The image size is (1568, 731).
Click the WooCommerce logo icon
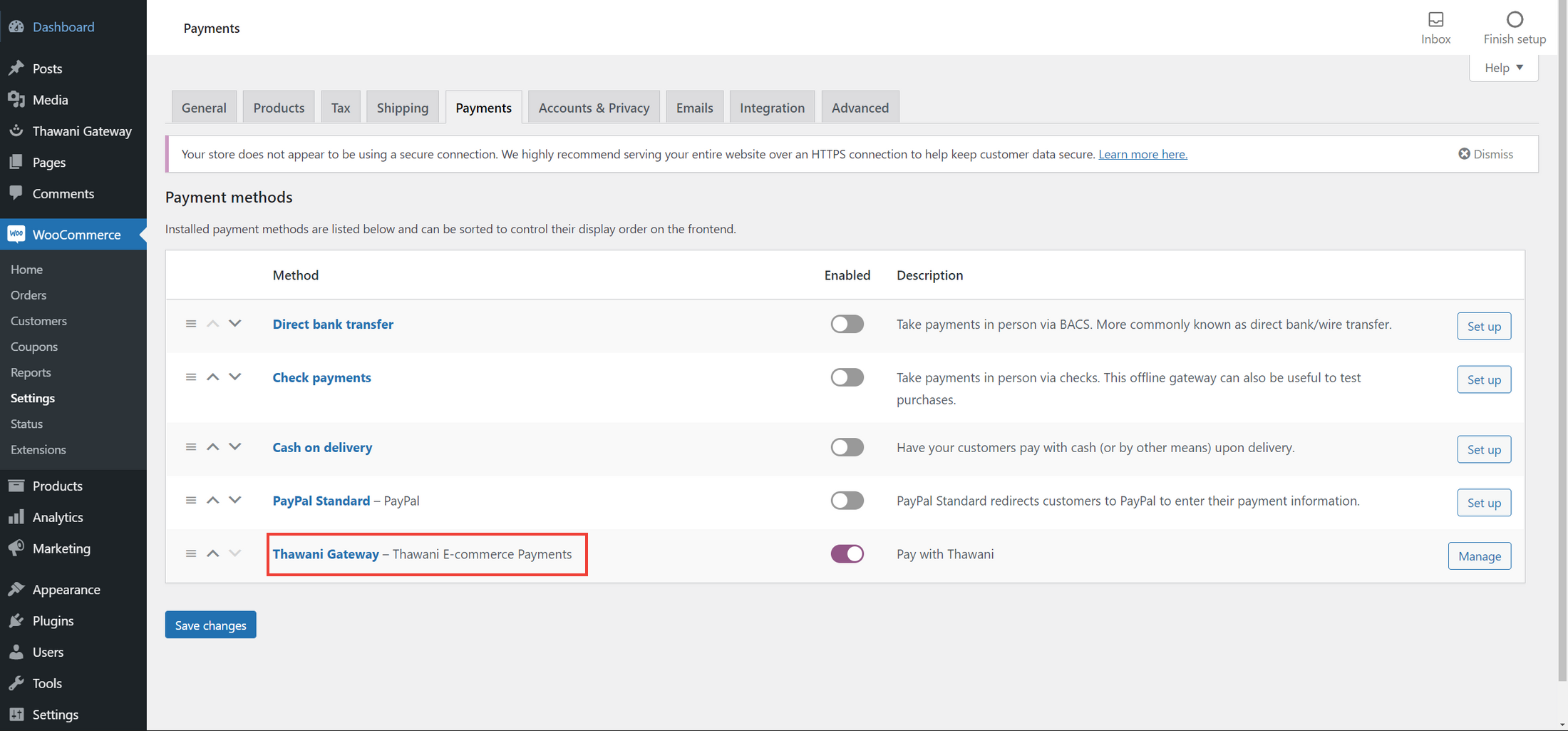pyautogui.click(x=16, y=234)
